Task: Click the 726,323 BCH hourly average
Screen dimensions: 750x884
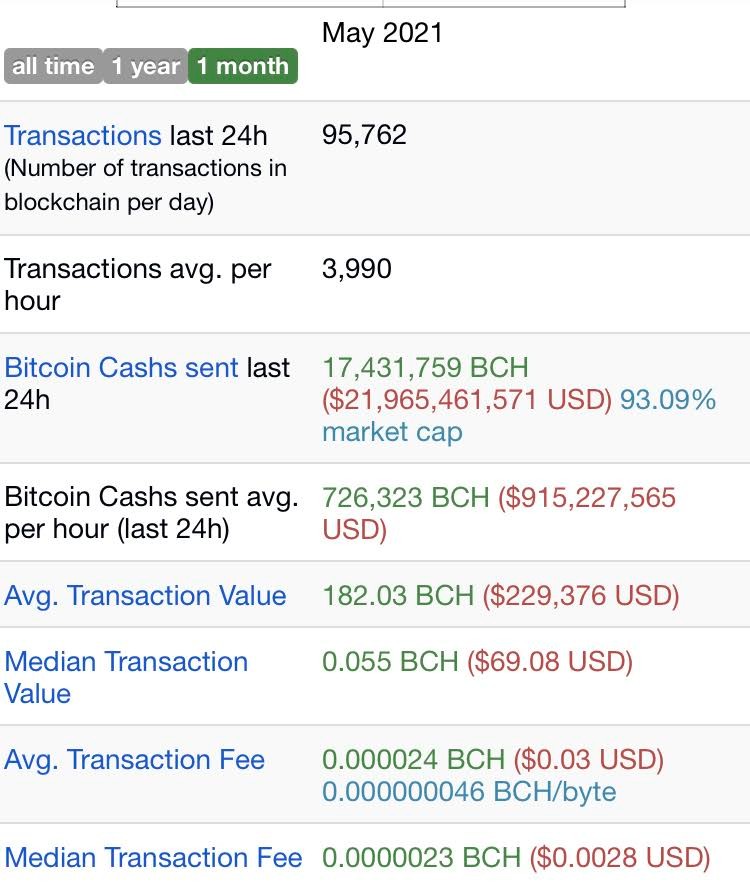Action: pyautogui.click(x=405, y=498)
